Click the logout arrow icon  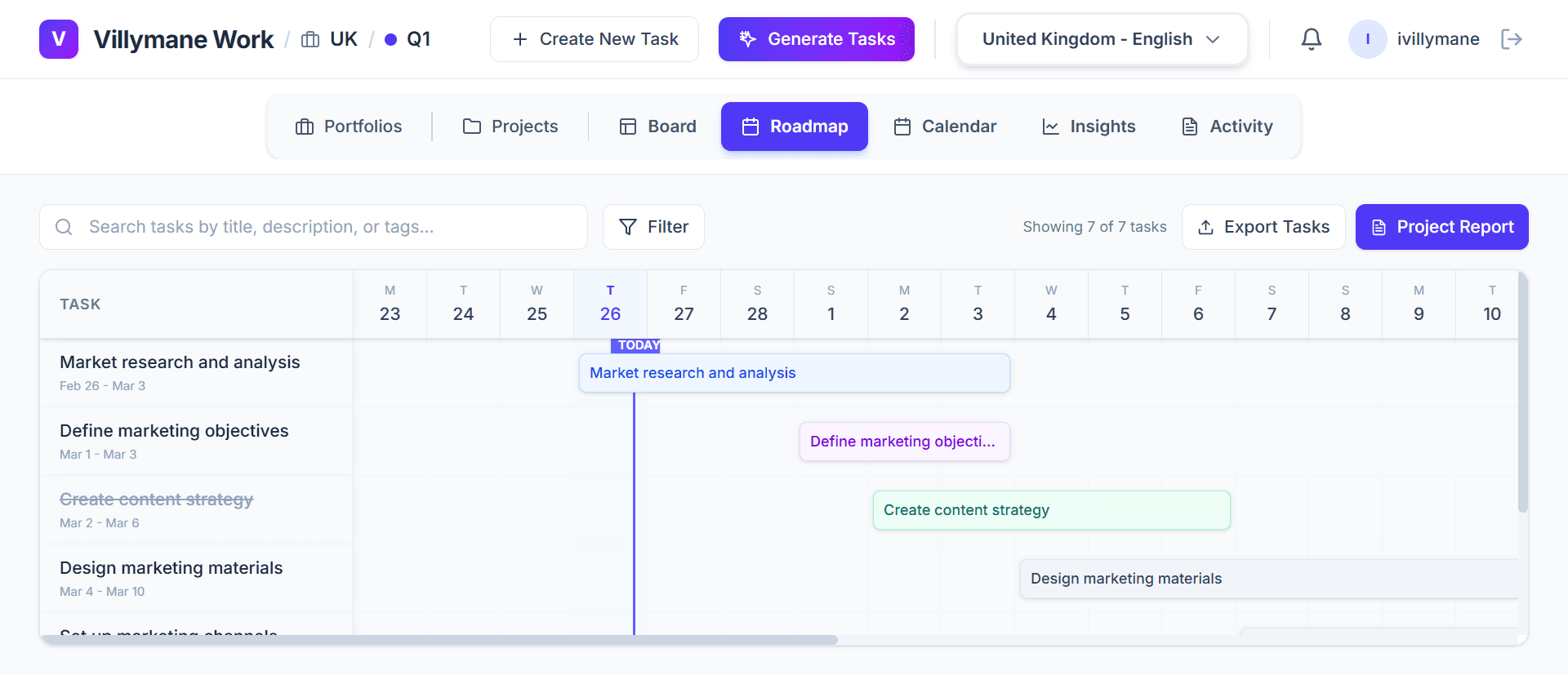1511,39
